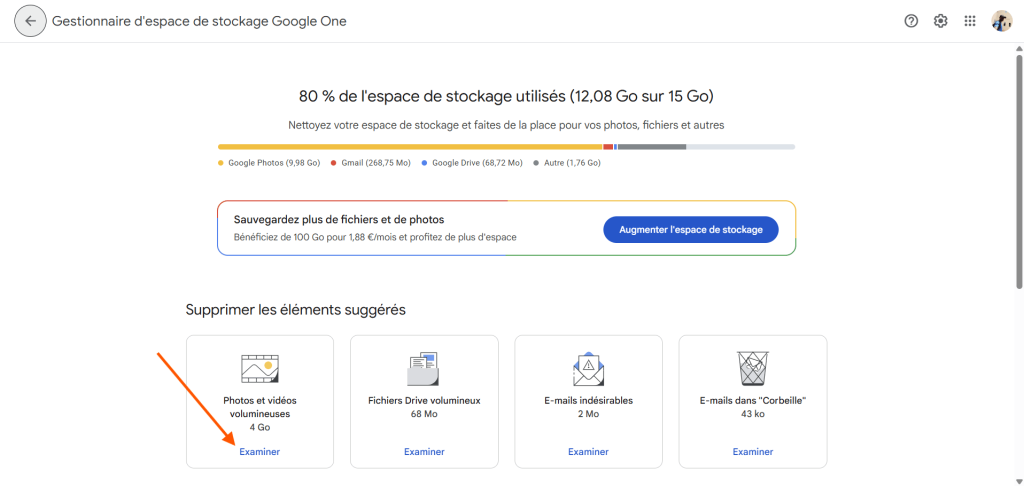The image size is (1024, 486).
Task: Click the Photos et vidéos volumineuses label
Action: (x=260, y=407)
